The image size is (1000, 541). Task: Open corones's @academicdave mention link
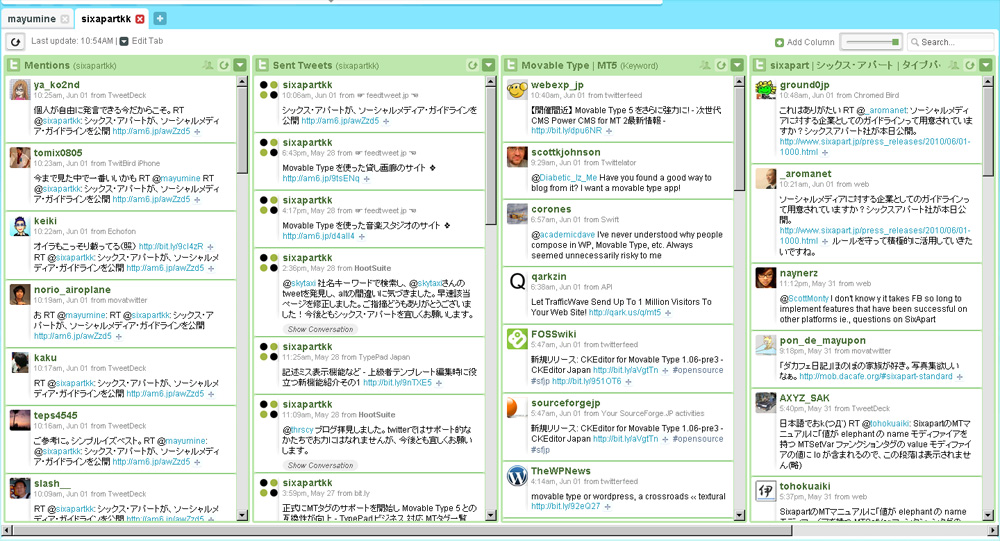(x=567, y=235)
